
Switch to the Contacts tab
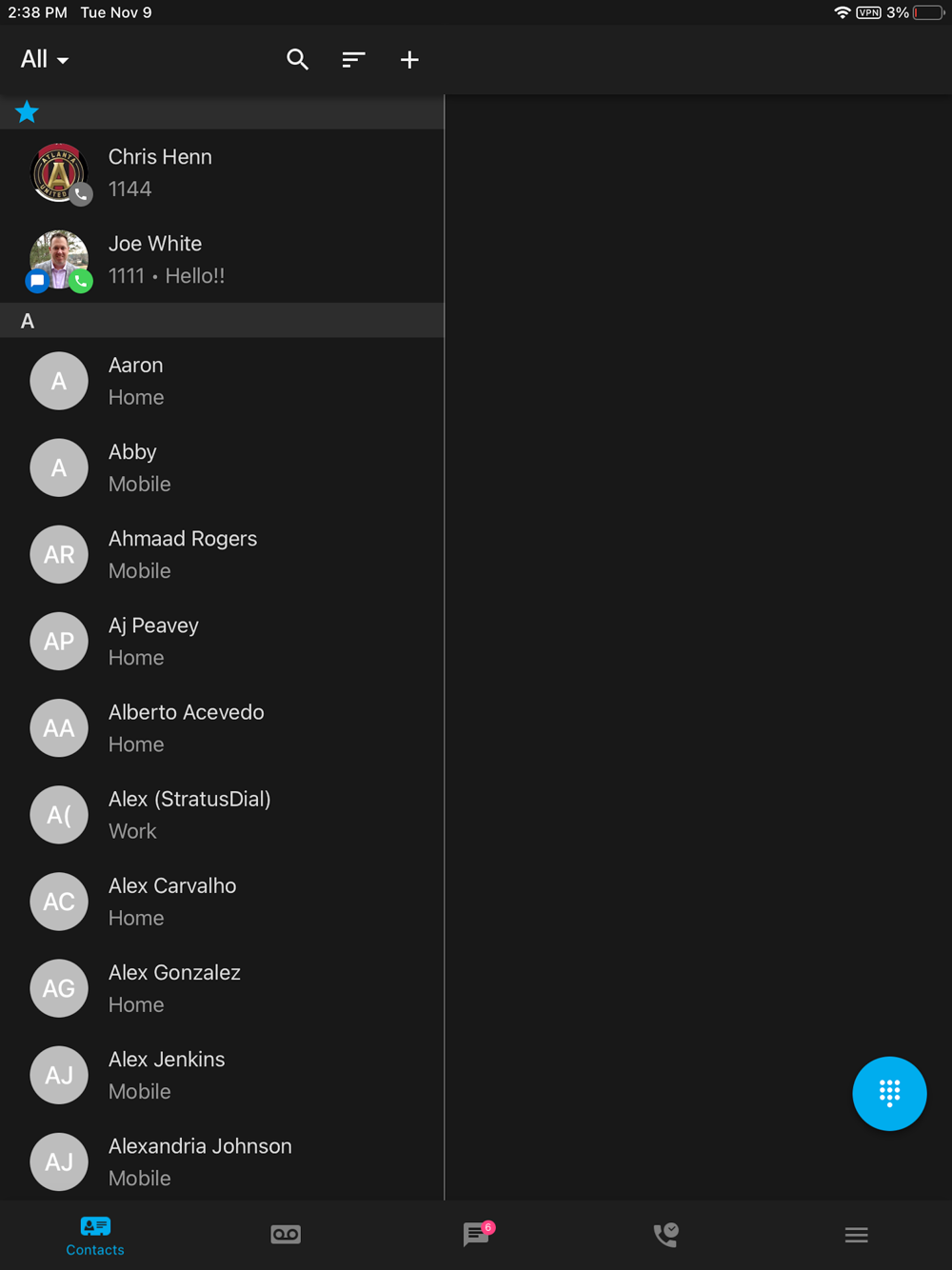(95, 1236)
